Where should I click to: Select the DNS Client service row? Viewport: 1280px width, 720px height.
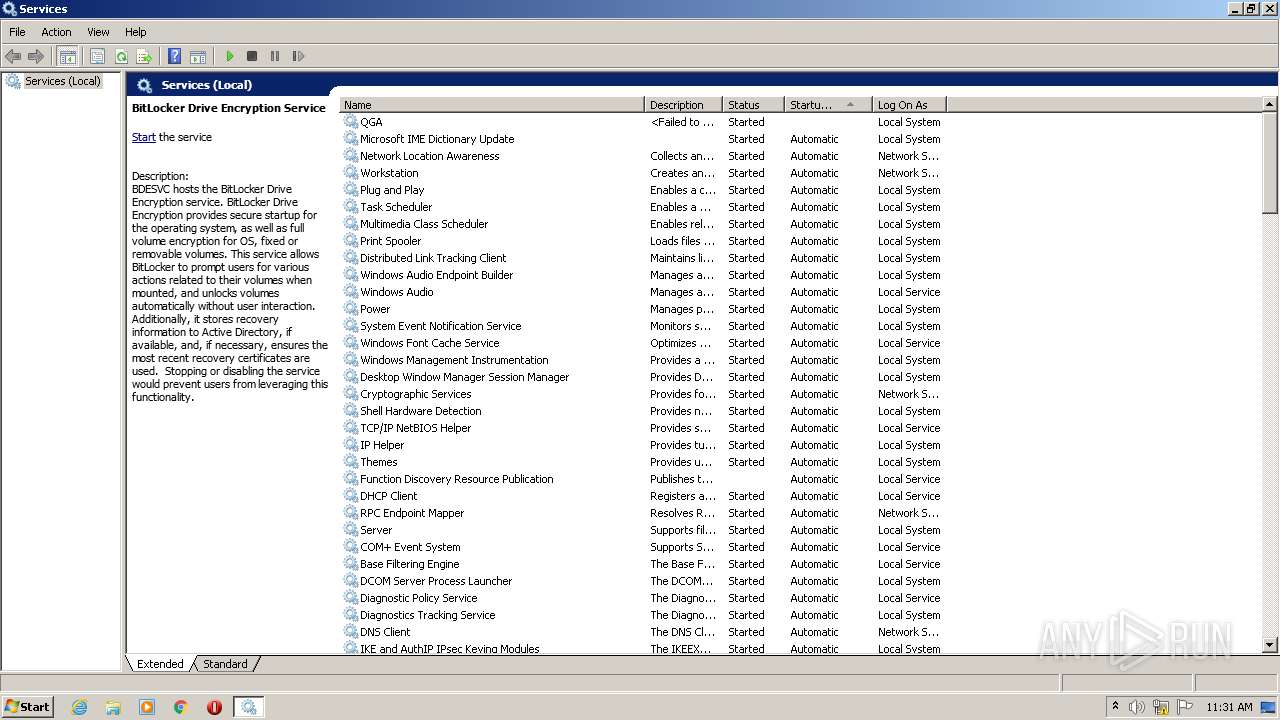tap(642, 632)
